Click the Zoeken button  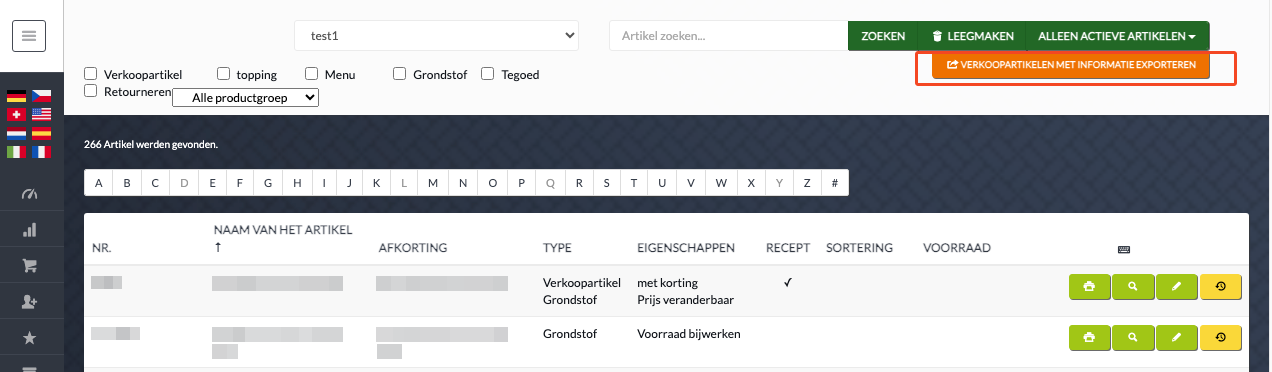click(883, 36)
